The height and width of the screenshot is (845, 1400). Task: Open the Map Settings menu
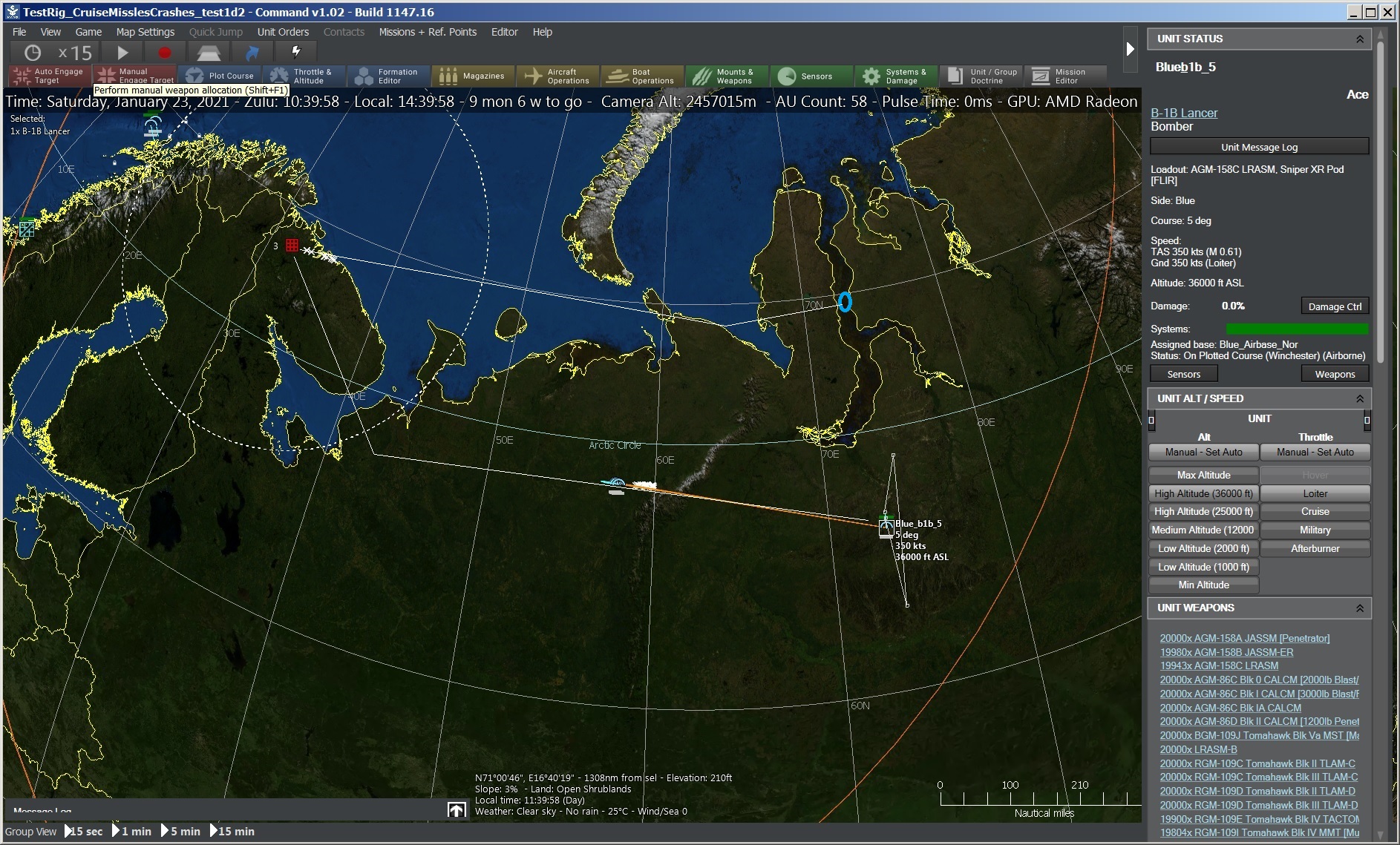[145, 32]
